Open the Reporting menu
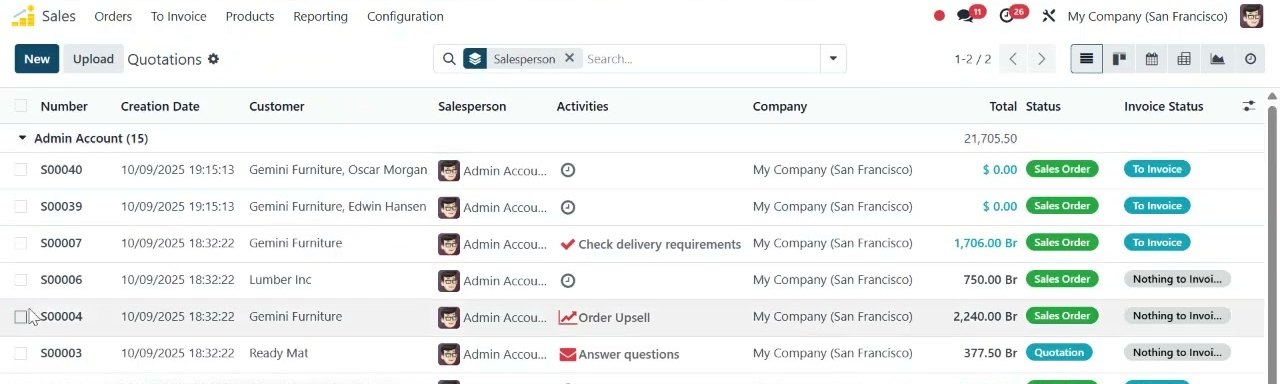 (320, 16)
